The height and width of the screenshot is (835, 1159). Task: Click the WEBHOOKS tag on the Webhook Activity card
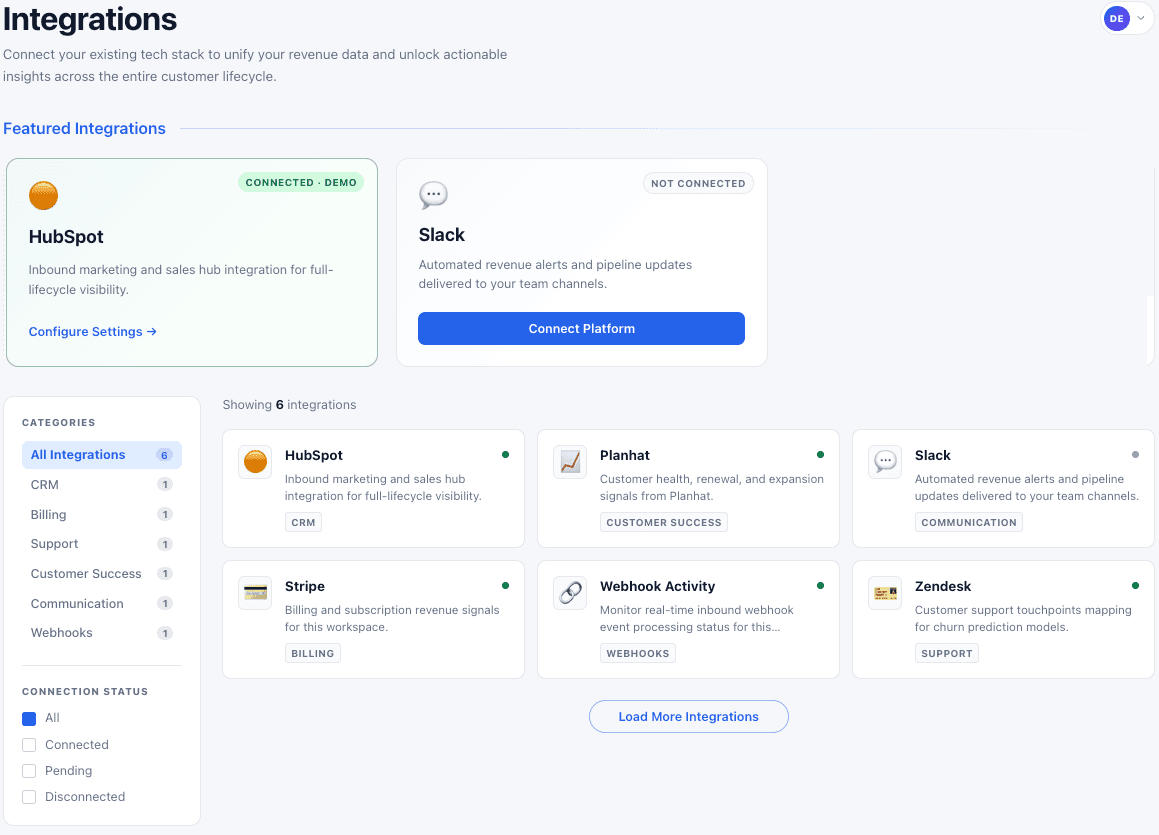[x=638, y=653]
